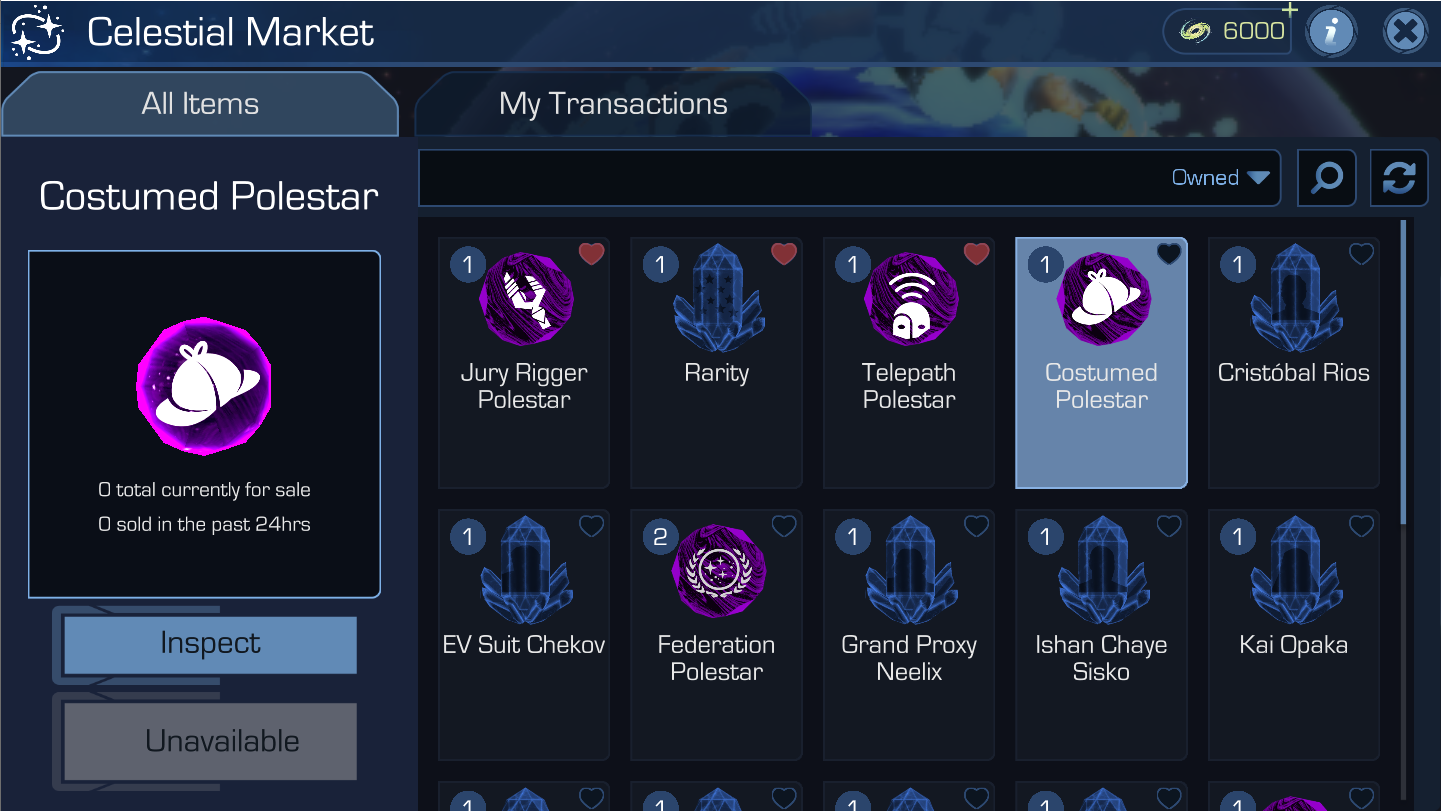Switch to the My Transactions tab
This screenshot has height=811, width=1441.
[613, 104]
